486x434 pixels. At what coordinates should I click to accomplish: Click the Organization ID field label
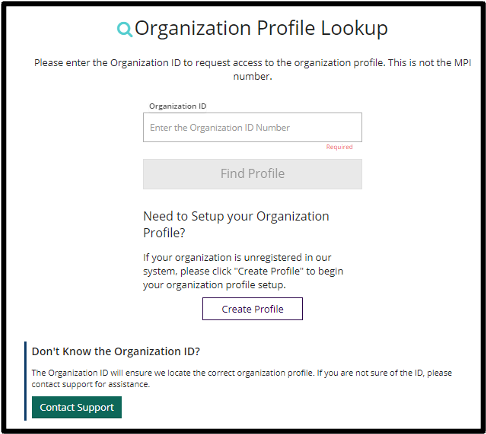pos(178,106)
